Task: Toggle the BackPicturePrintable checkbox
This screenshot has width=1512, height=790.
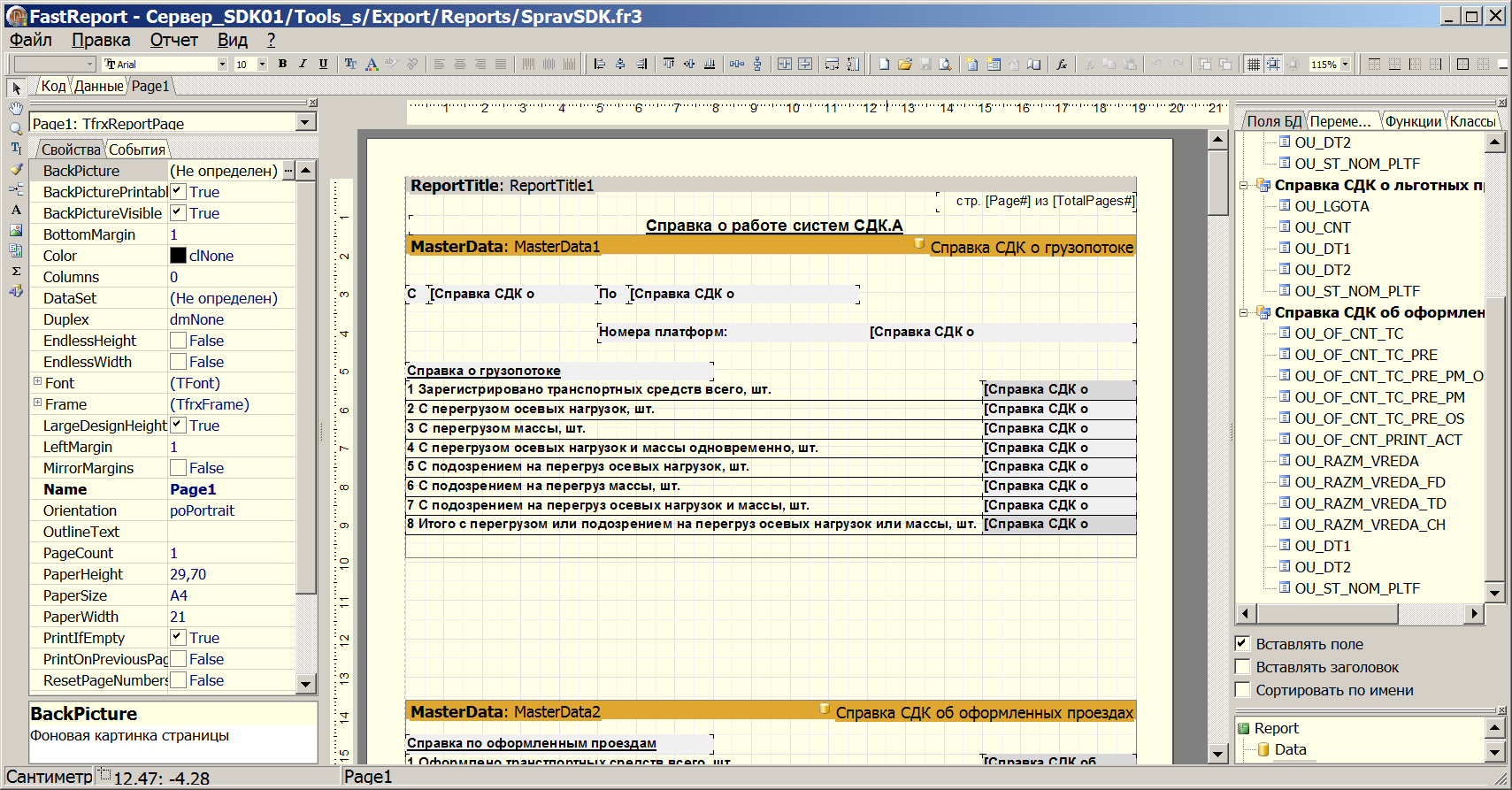Action: [178, 191]
